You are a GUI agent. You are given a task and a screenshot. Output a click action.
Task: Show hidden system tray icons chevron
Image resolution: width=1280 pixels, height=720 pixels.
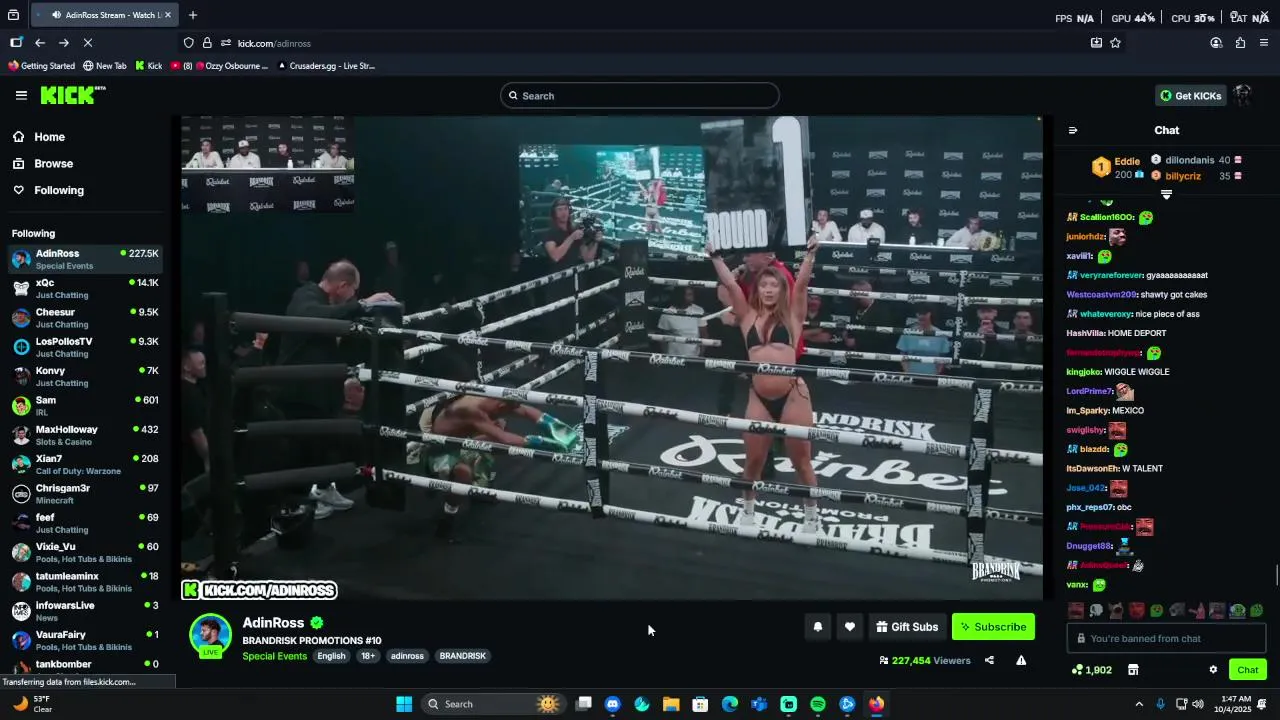1139,704
